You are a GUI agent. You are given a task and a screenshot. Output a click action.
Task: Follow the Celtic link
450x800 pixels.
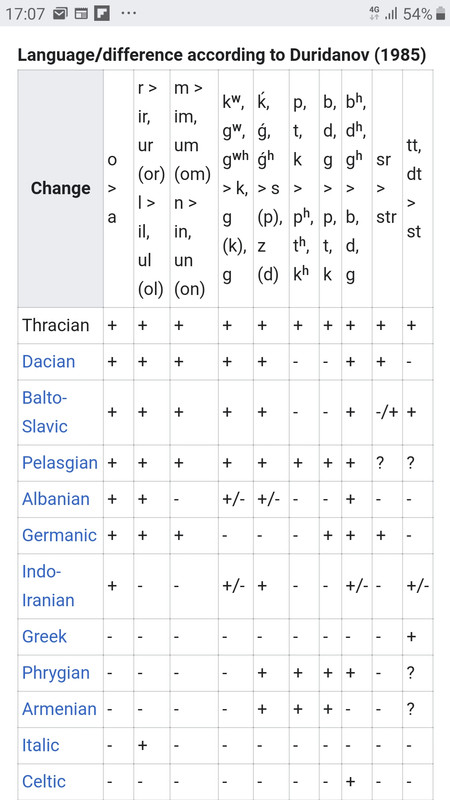tap(44, 782)
